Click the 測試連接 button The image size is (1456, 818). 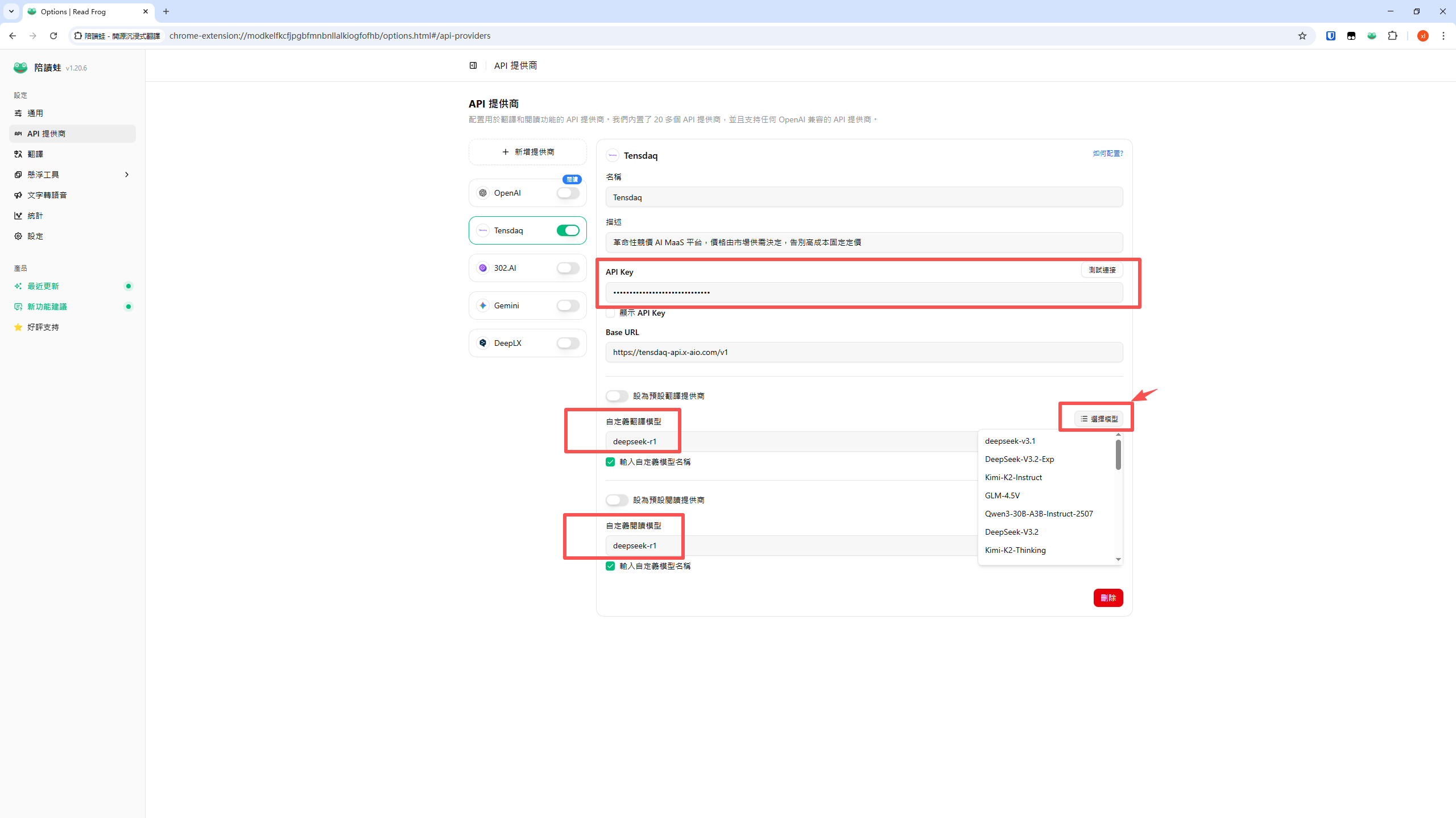pos(1102,270)
